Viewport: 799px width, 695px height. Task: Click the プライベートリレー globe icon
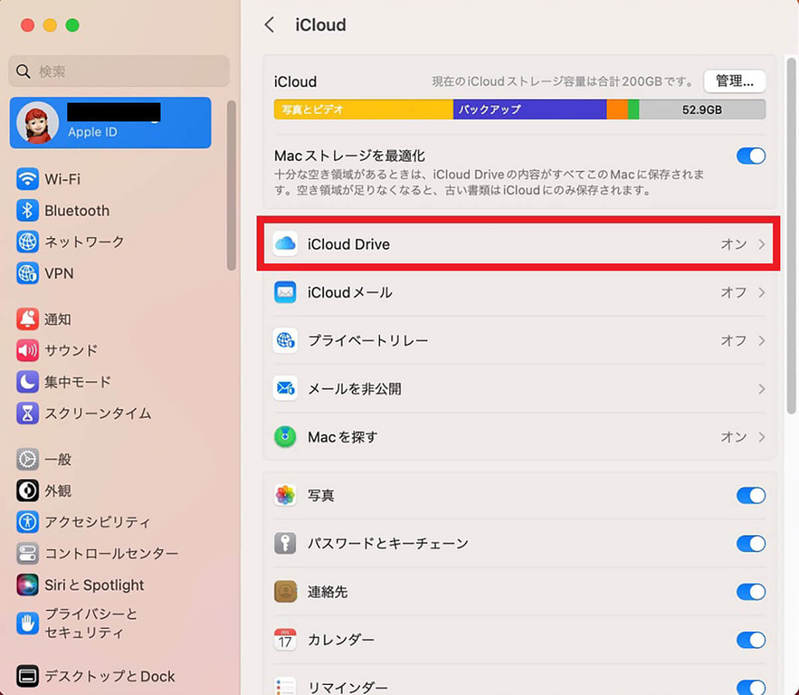click(285, 340)
